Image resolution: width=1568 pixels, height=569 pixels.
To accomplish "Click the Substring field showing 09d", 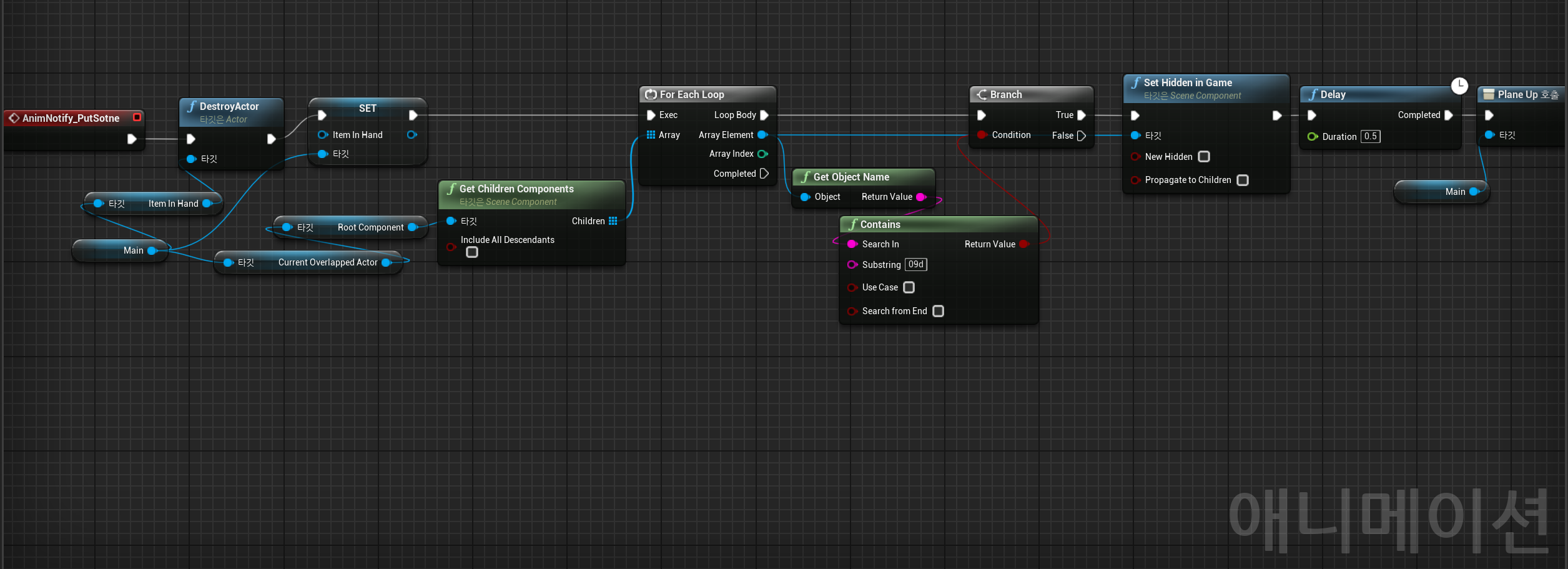I will (x=915, y=264).
